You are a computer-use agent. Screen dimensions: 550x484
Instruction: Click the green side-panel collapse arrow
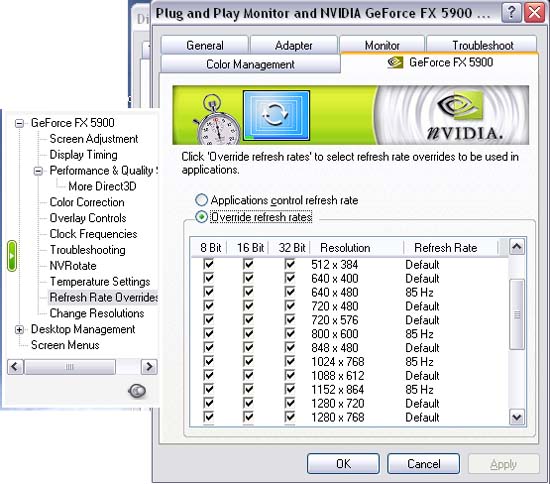pyautogui.click(x=12, y=256)
